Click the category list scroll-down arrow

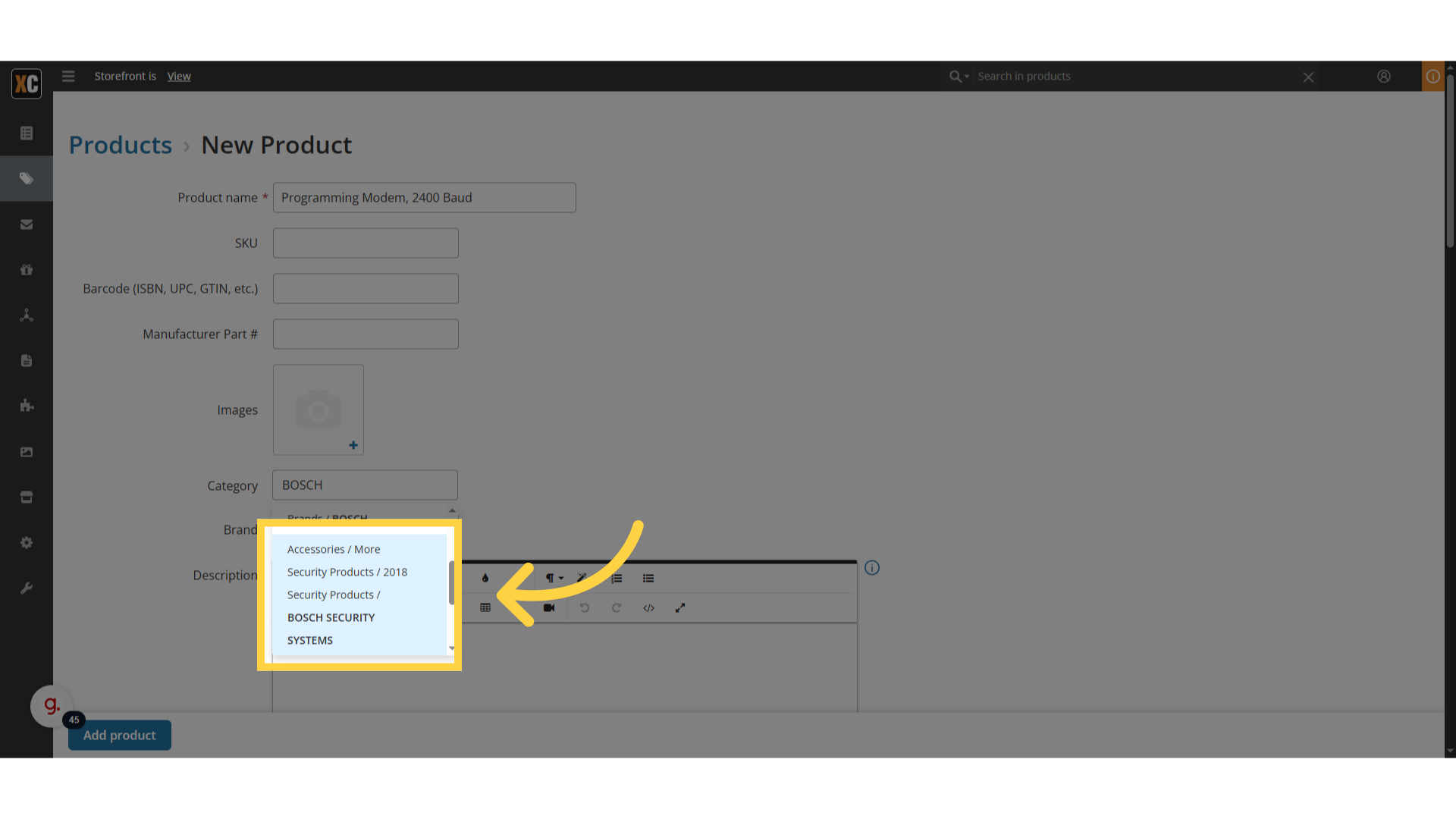(452, 648)
